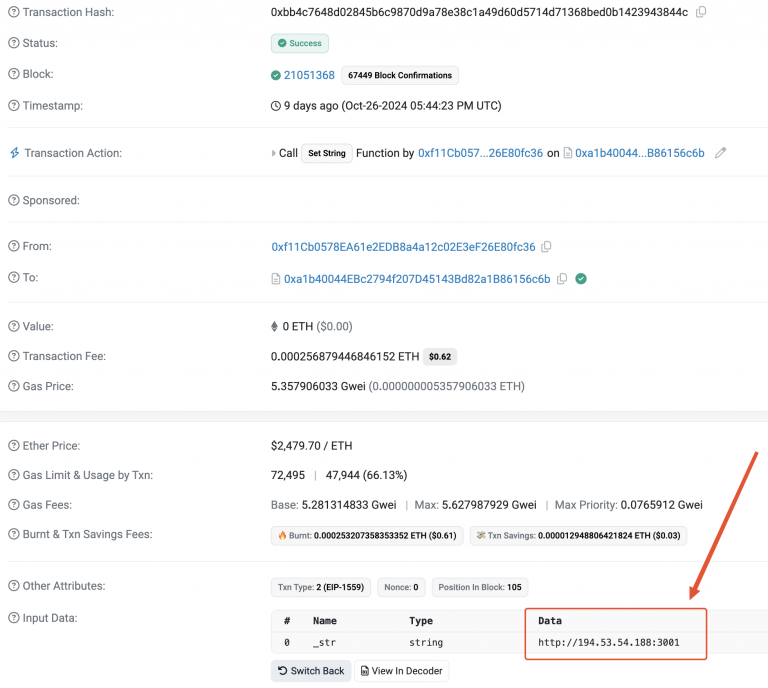768x688 pixels.
Task: Click the Switch Back button
Action: 310,671
